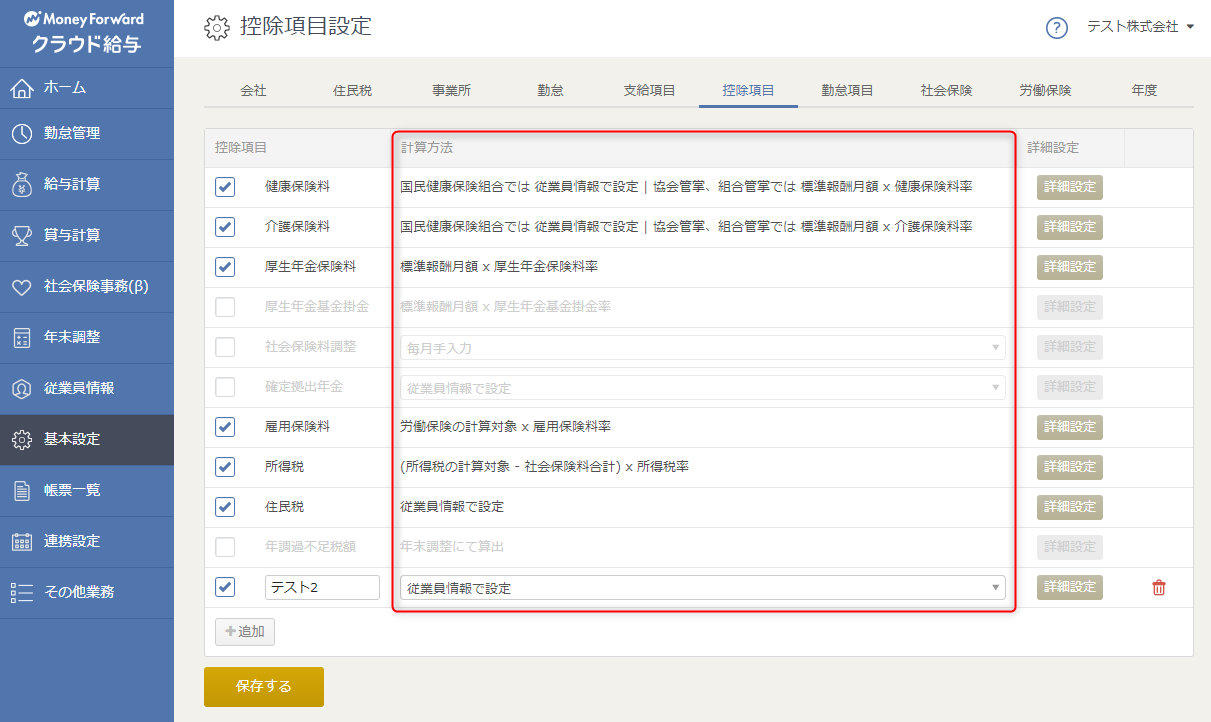Open 詳細設定 for 雇用保険料
The height and width of the screenshot is (722, 1211).
1069,427
